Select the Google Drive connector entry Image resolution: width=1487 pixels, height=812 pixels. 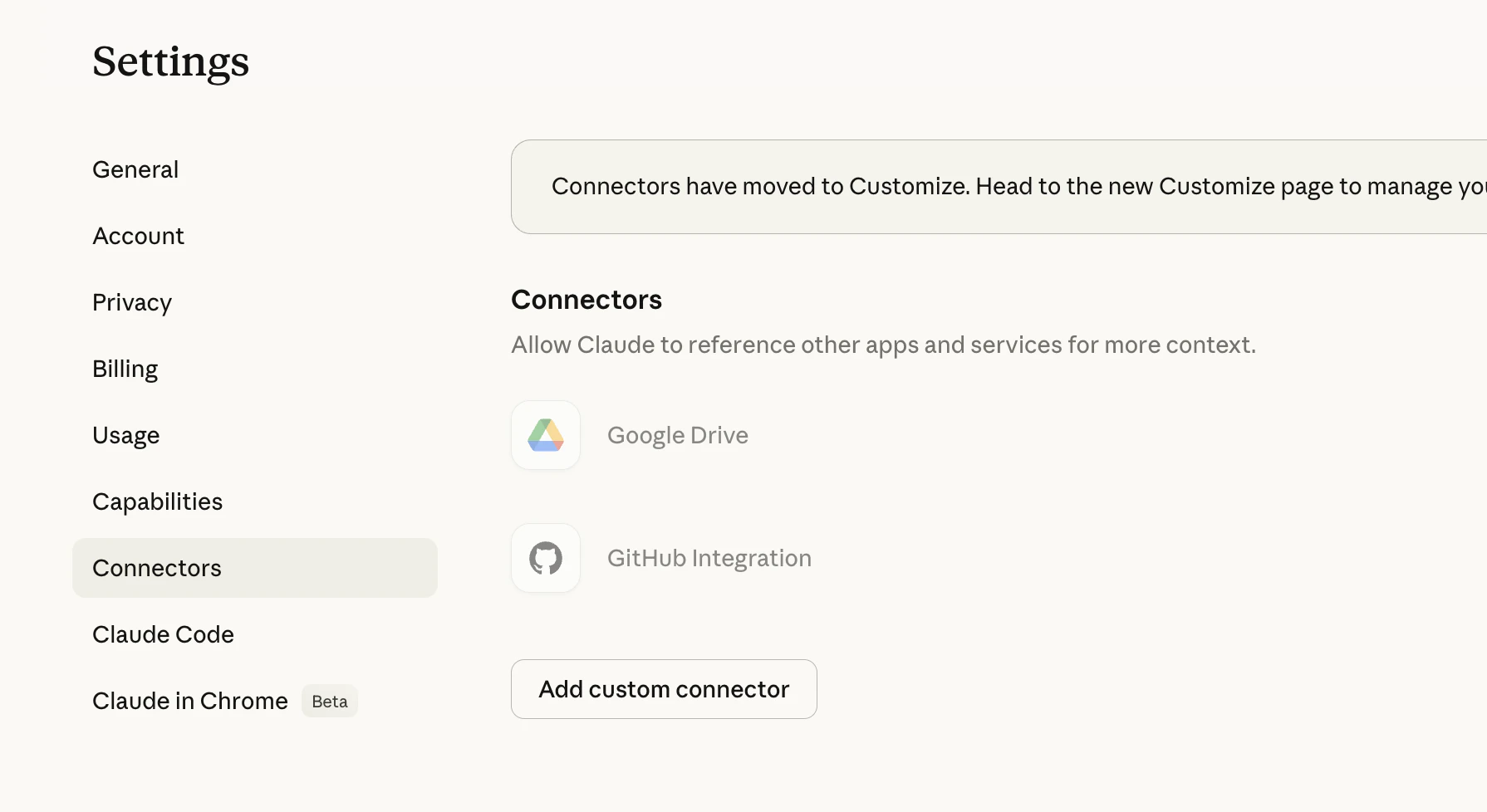pyautogui.click(x=677, y=435)
